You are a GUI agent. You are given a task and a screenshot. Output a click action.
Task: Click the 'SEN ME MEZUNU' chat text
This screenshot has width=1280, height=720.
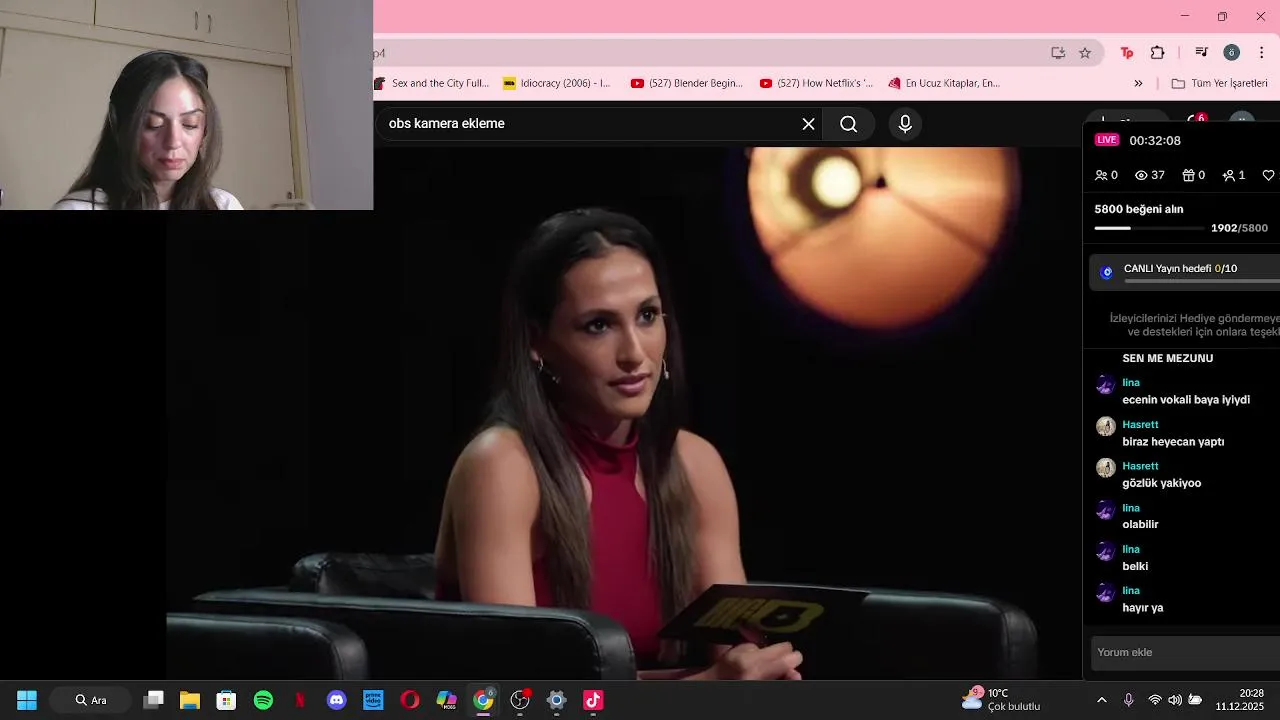pyautogui.click(x=1168, y=358)
